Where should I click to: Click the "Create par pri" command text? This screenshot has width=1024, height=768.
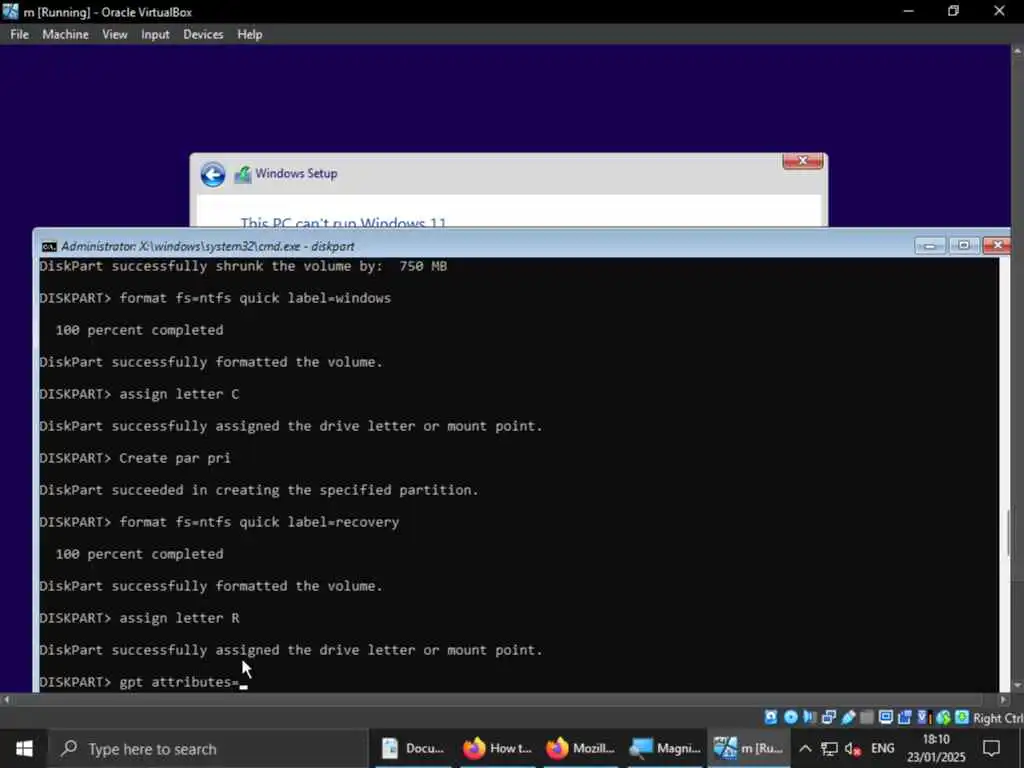(174, 458)
